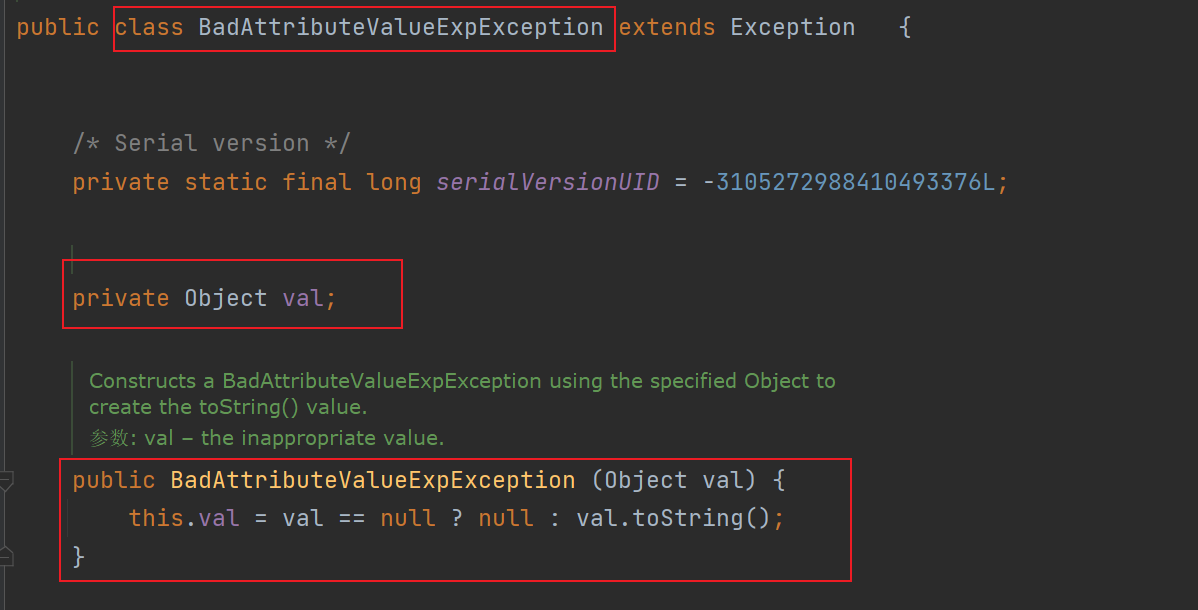Place cursor on serialVersionUID field name

tap(547, 182)
